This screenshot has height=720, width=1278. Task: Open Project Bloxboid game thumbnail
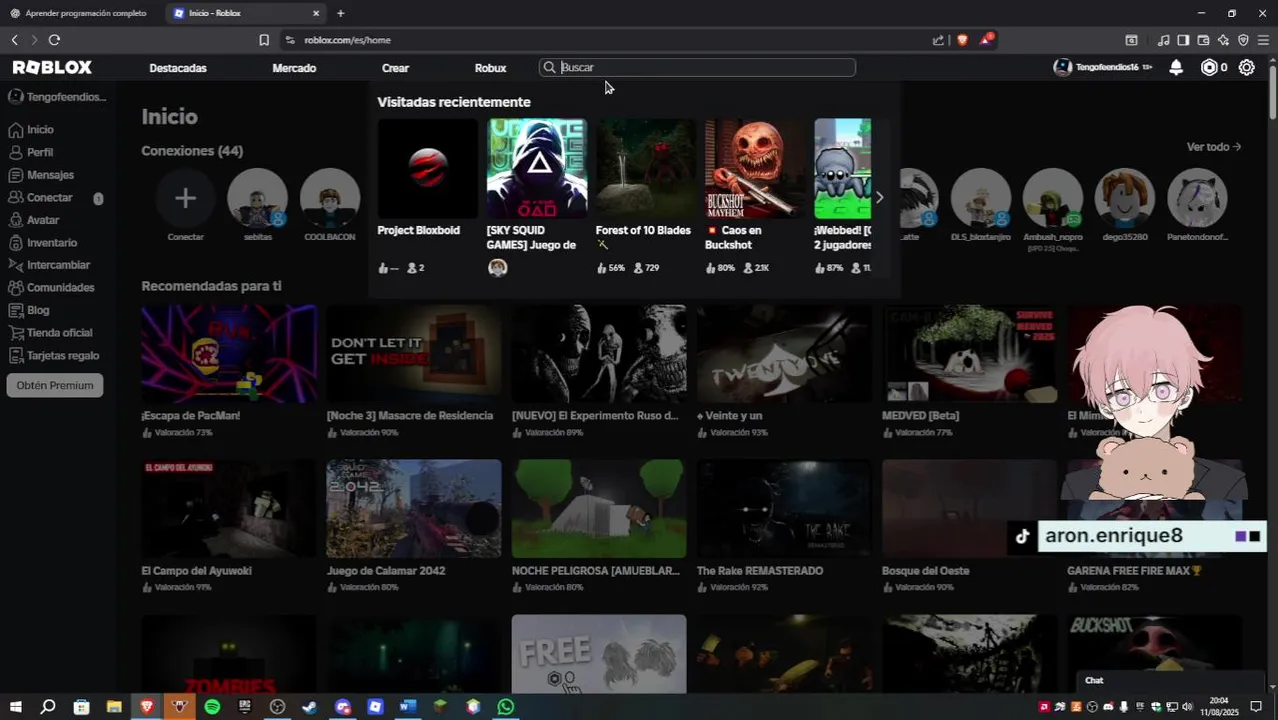pos(427,168)
